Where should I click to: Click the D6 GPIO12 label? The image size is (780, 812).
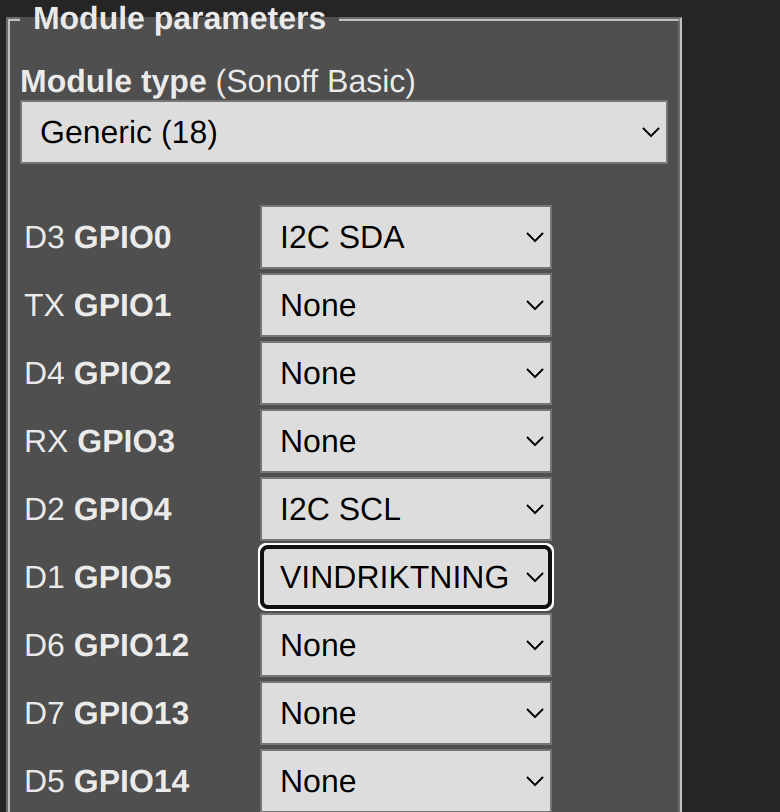coord(107,645)
